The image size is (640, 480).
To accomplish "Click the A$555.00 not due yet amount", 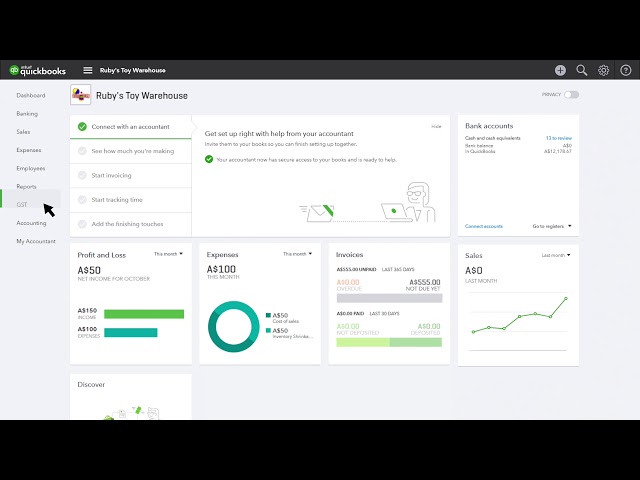I will click(x=424, y=282).
